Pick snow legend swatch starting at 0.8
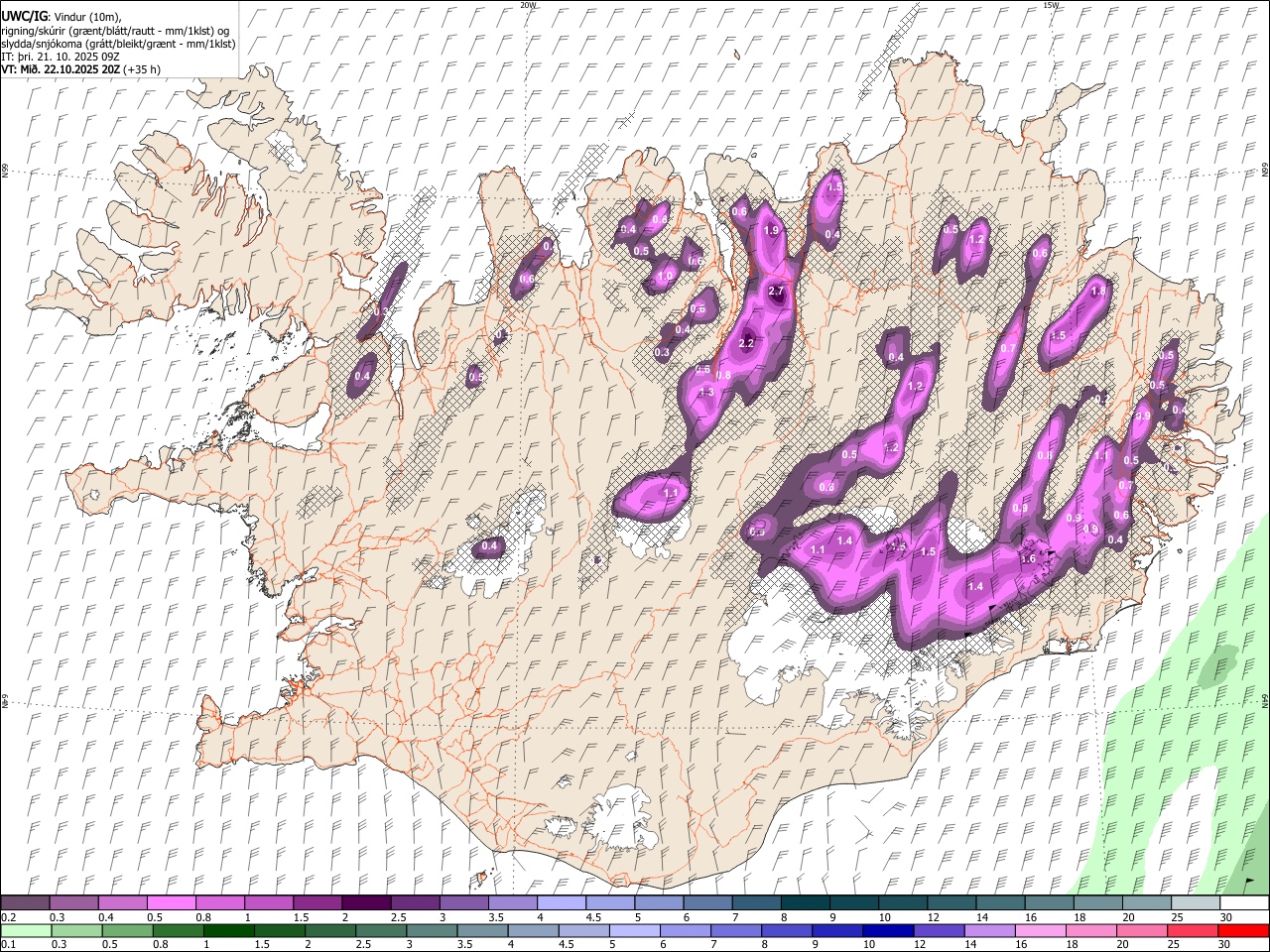 click(x=220, y=902)
